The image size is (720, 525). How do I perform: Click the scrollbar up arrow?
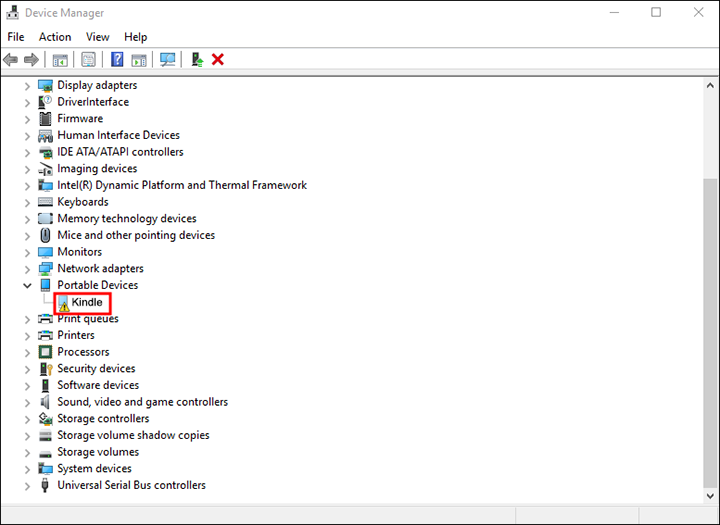coord(710,85)
